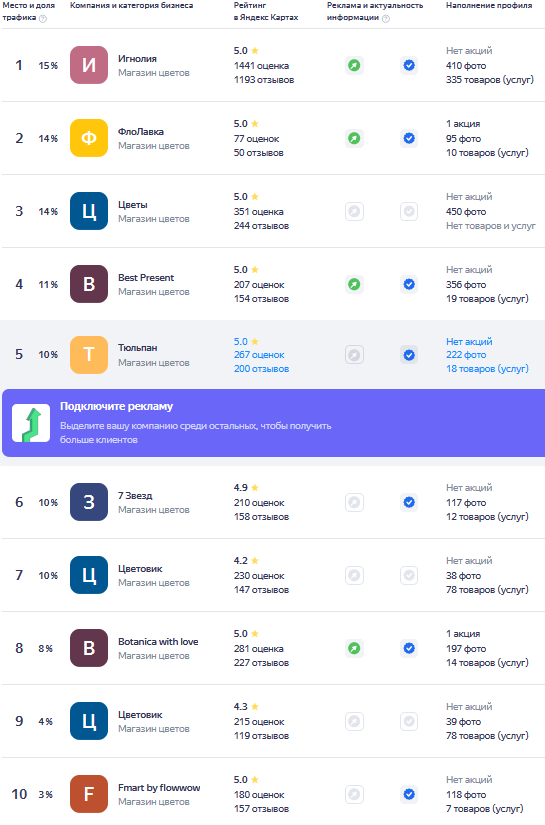Screen dimensions: 545x825
Task: Click the blue verified badge for 7 Звезд
Action: point(409,502)
